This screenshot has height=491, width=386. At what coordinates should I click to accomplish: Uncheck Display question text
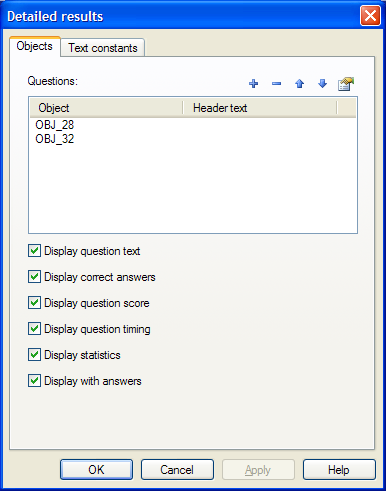pyautogui.click(x=34, y=251)
